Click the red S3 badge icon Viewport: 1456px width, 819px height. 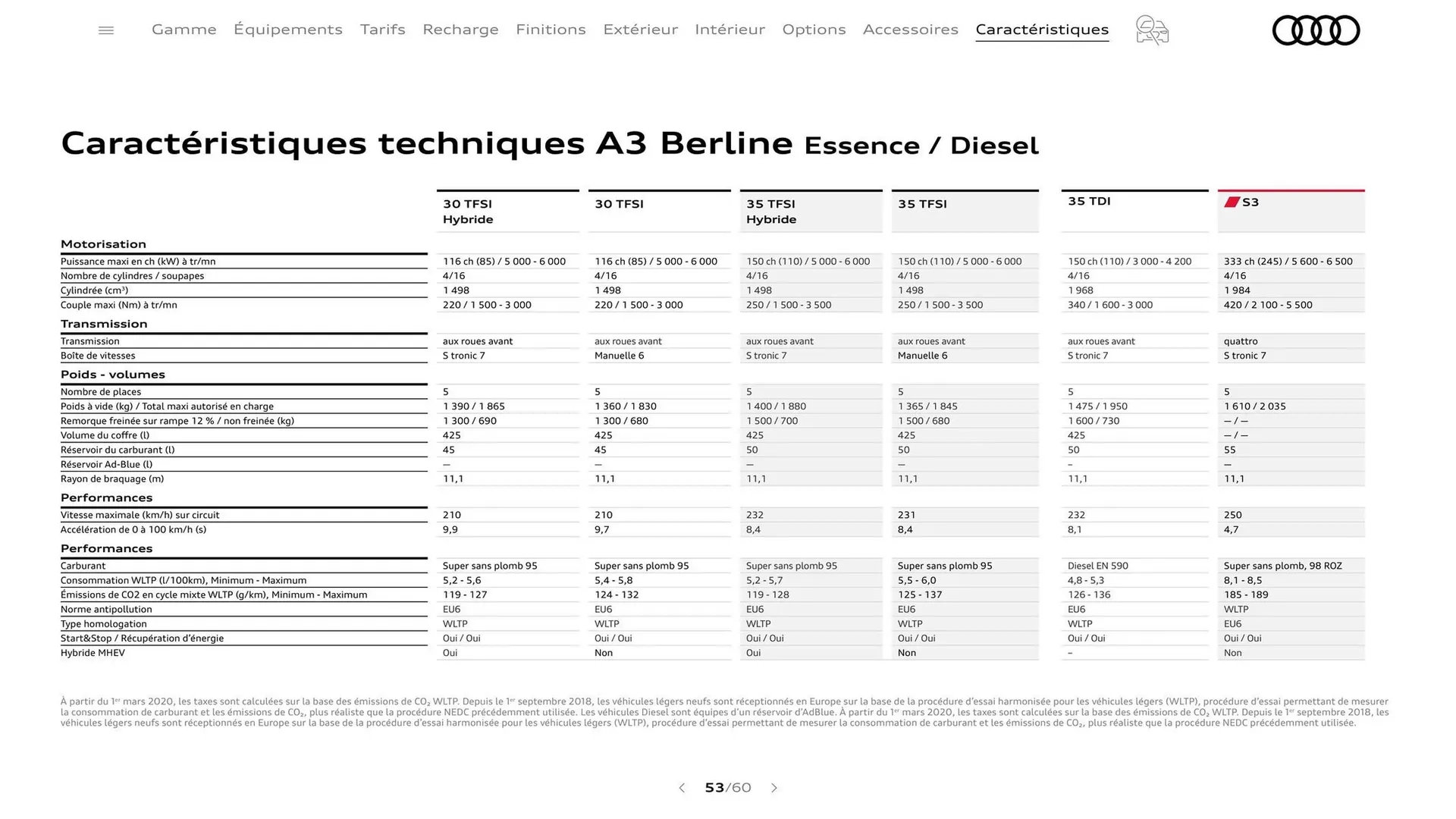(1232, 203)
